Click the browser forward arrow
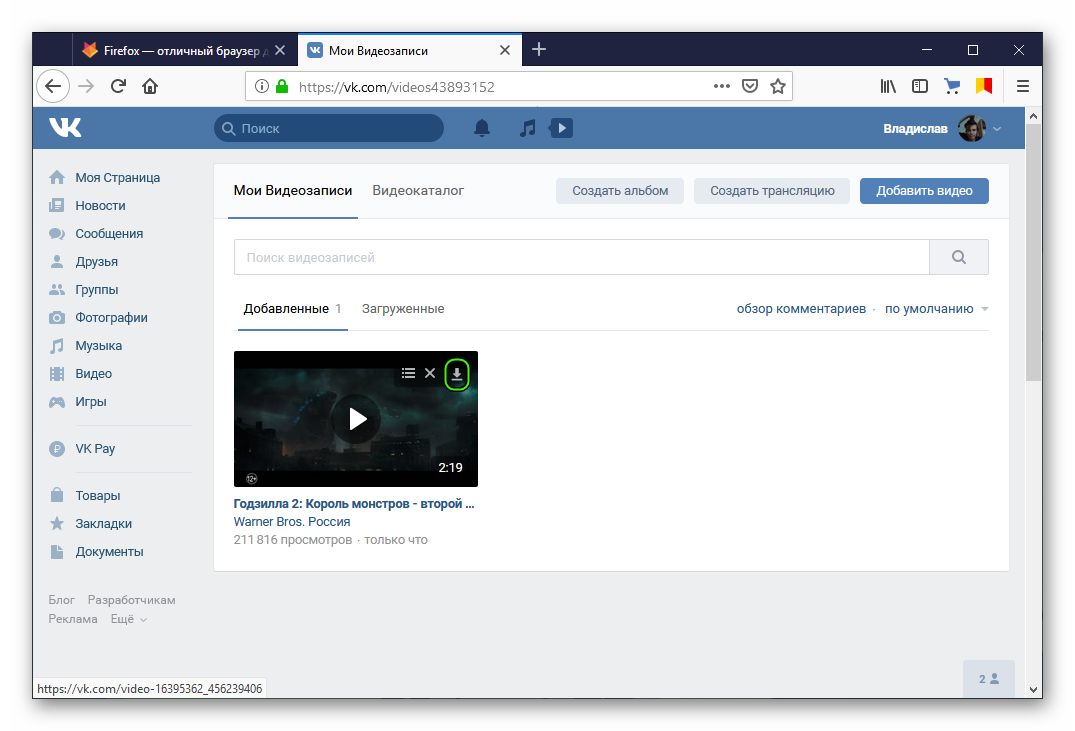Image resolution: width=1075 pixels, height=731 pixels. tap(86, 86)
